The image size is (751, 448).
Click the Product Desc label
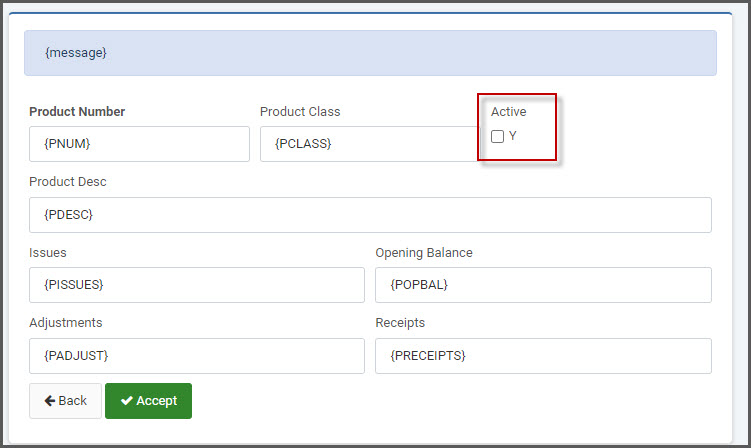(68, 182)
